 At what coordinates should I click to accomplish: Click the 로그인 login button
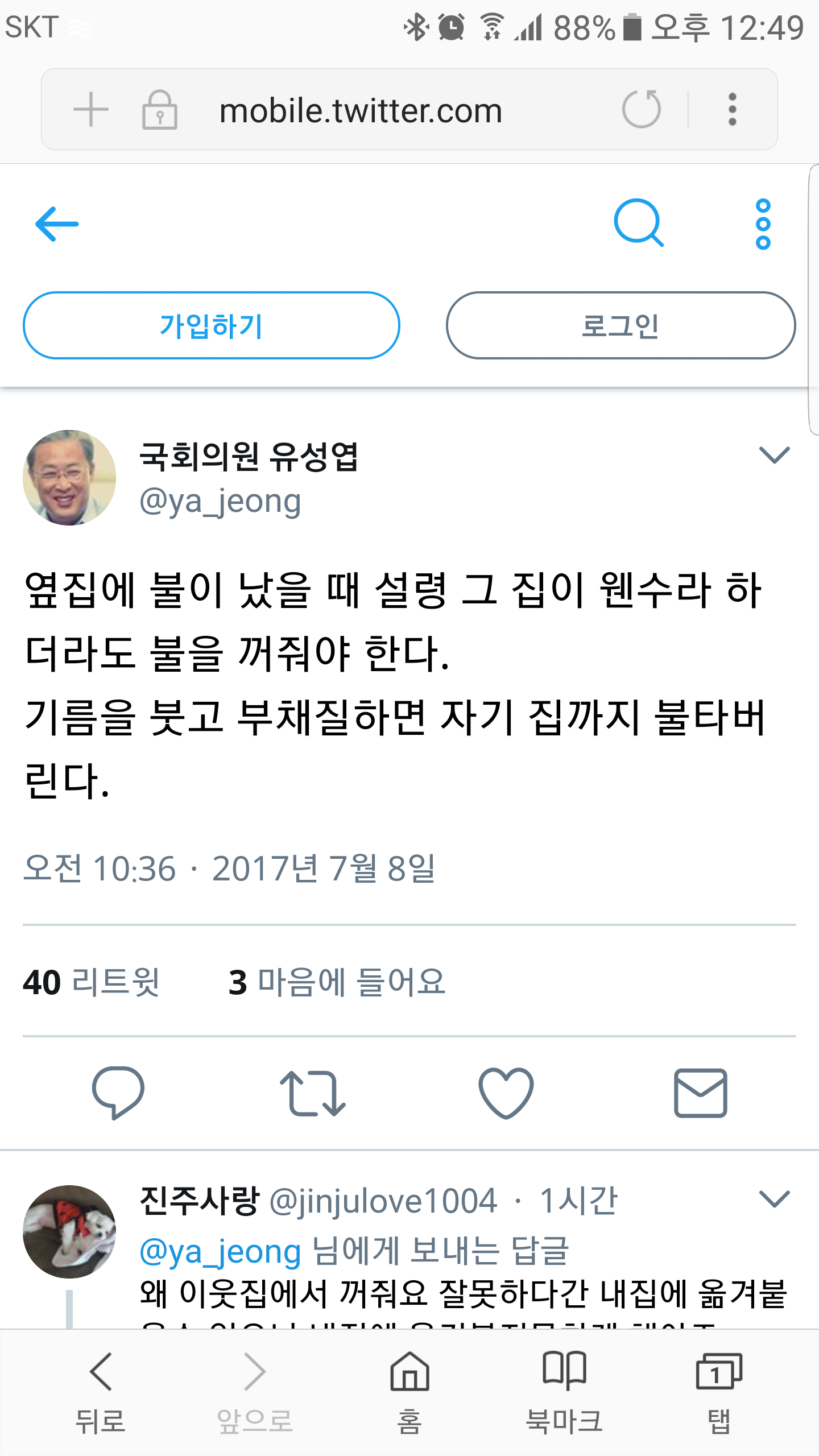coord(621,325)
